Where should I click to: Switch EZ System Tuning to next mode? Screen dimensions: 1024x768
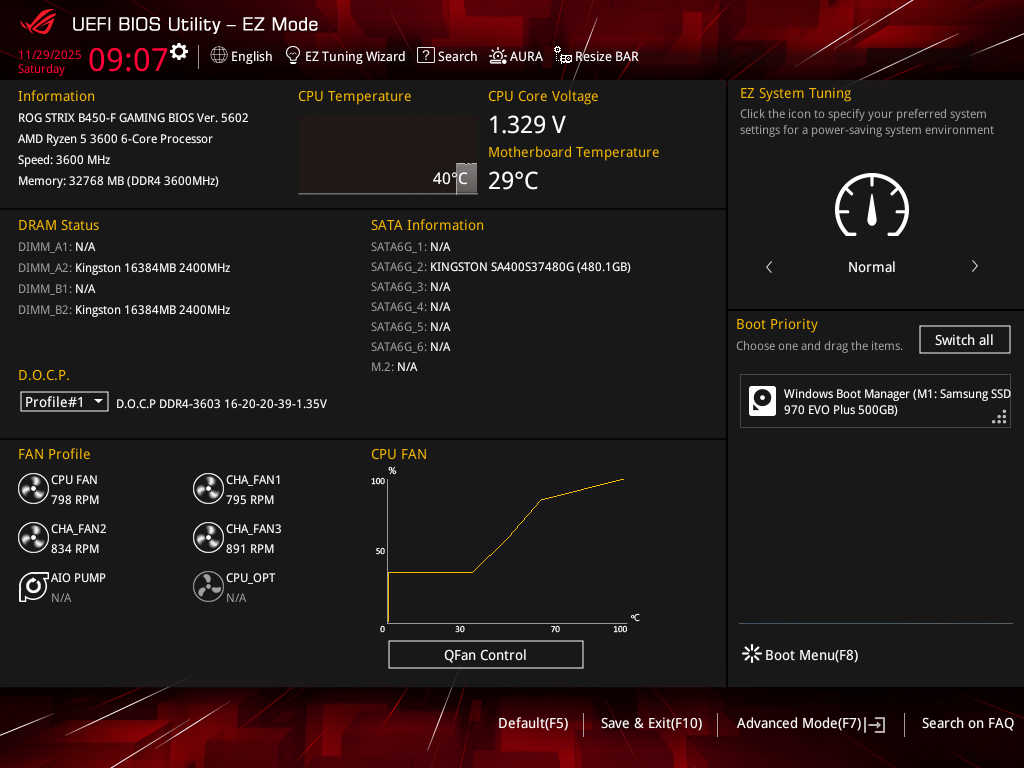tap(974, 267)
